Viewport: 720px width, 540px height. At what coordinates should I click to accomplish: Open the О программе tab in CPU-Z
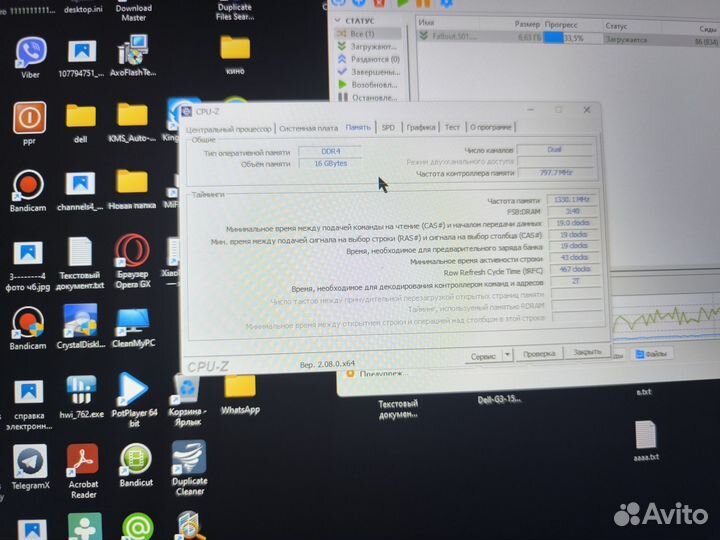[x=490, y=127]
